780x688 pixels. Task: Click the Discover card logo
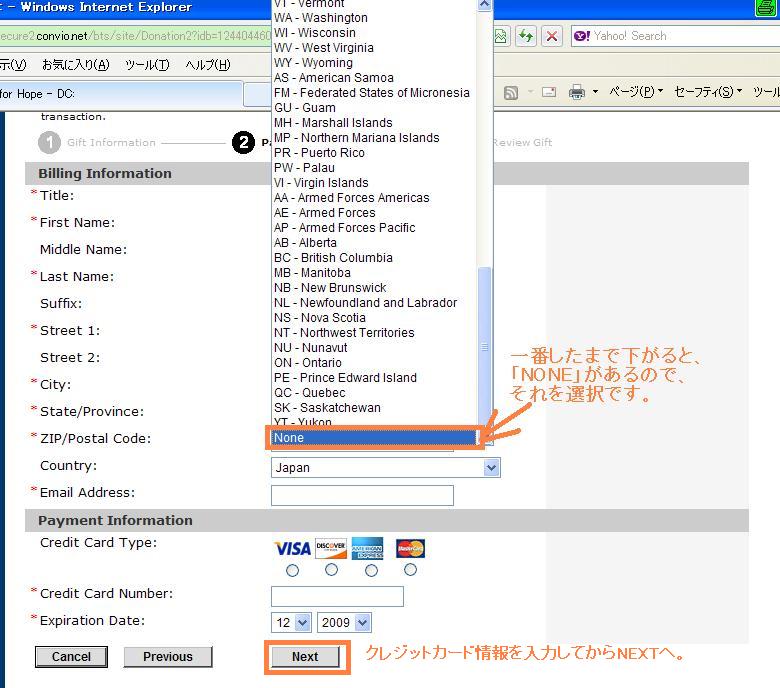coord(331,548)
